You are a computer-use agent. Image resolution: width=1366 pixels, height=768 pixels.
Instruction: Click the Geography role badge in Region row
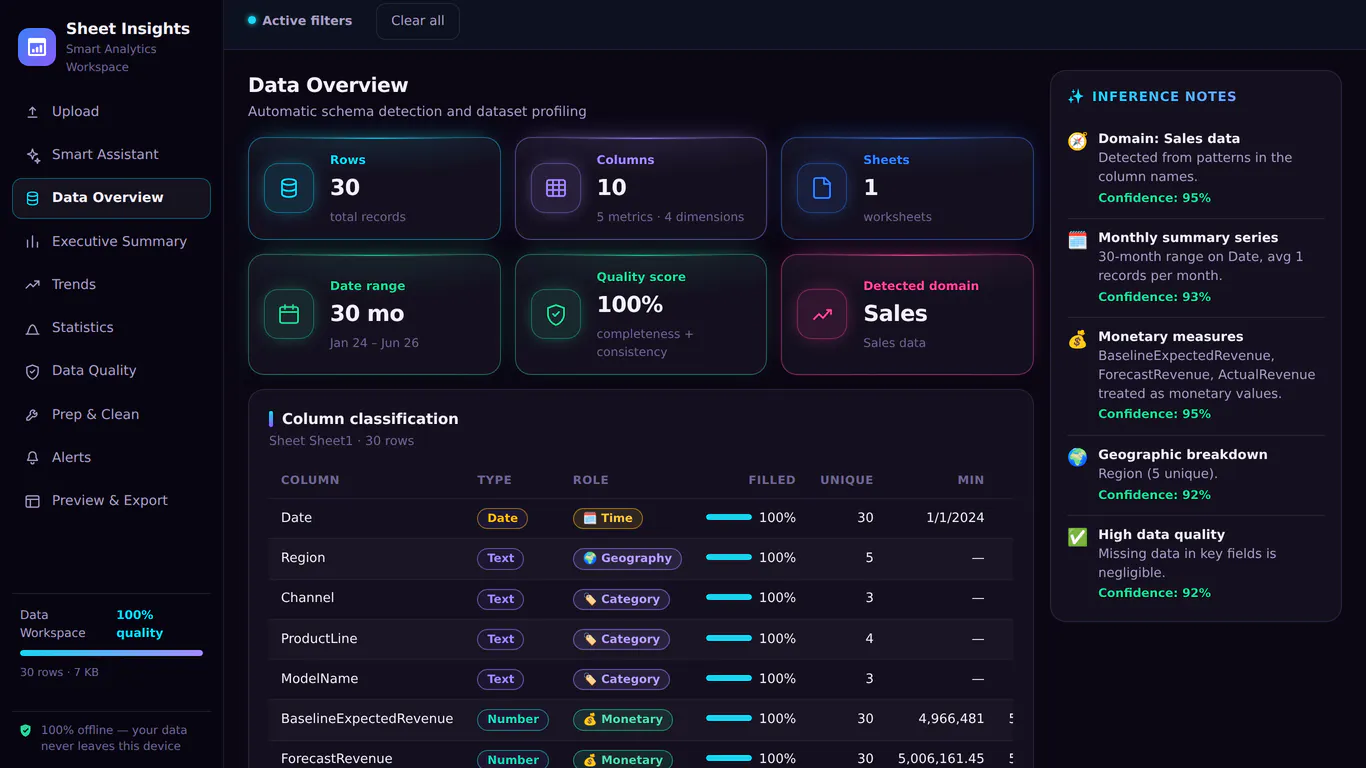(627, 558)
